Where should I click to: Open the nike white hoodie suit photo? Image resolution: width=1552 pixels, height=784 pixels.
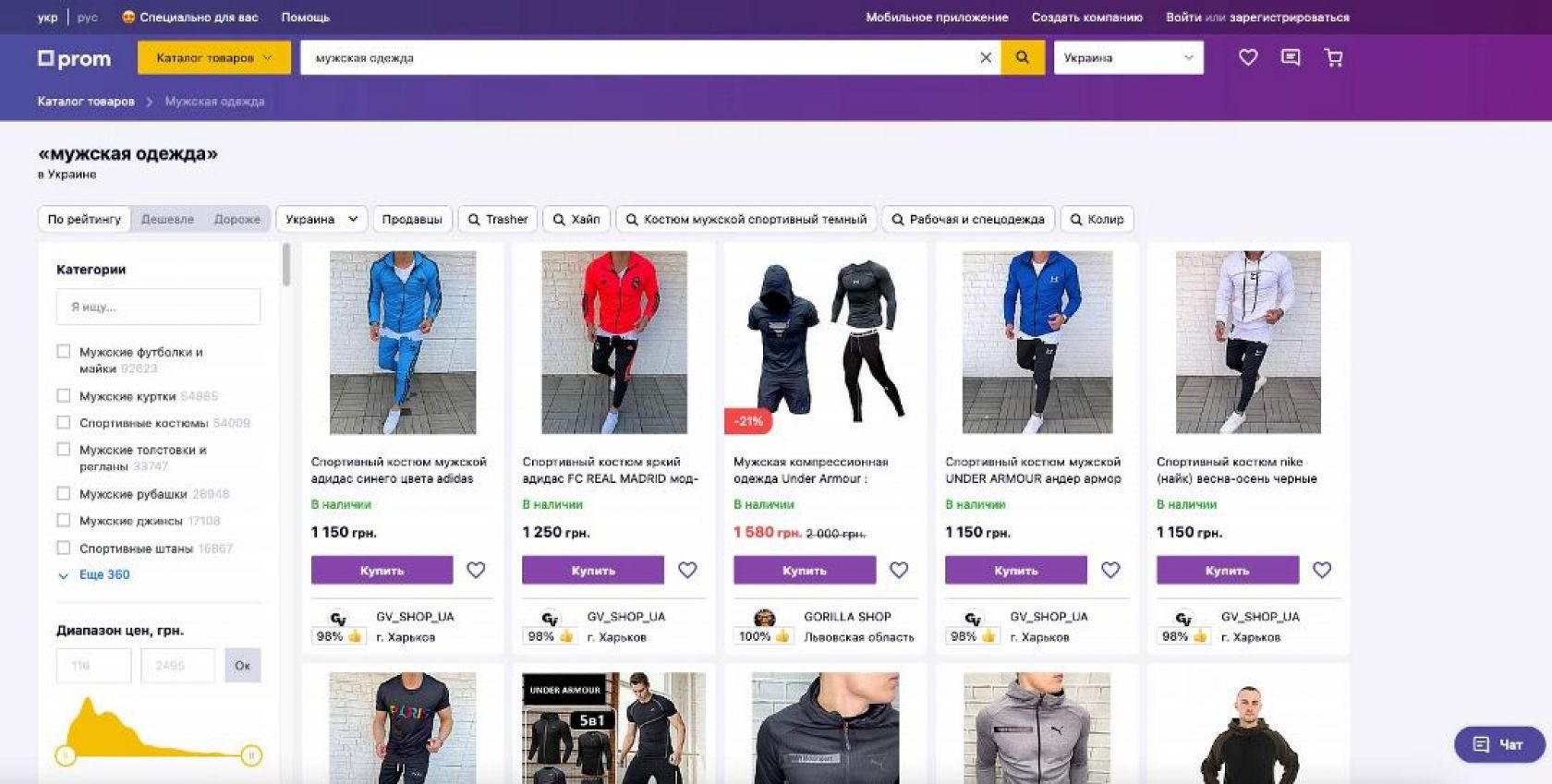(x=1248, y=342)
